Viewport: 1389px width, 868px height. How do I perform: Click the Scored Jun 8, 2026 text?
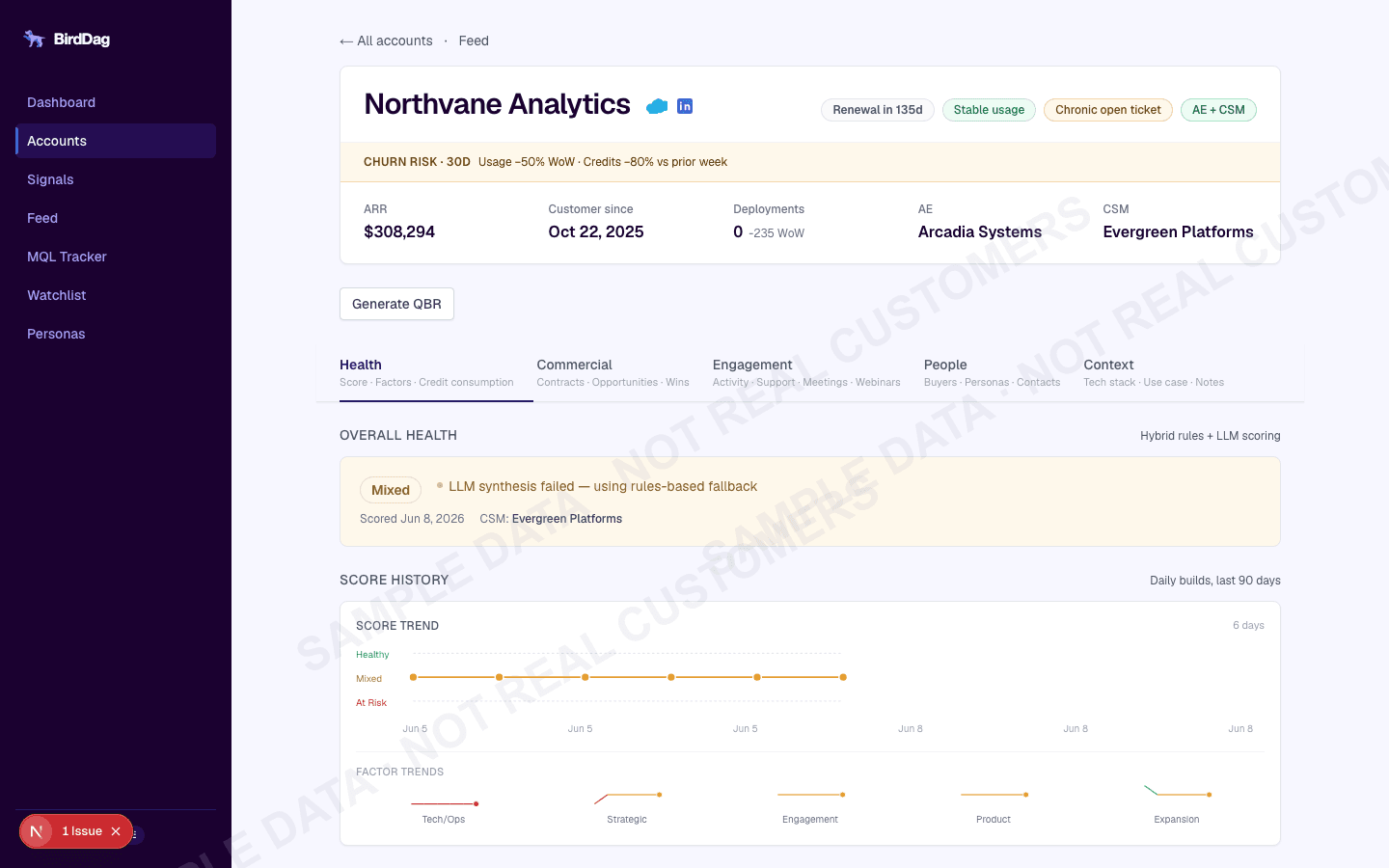[x=412, y=519]
